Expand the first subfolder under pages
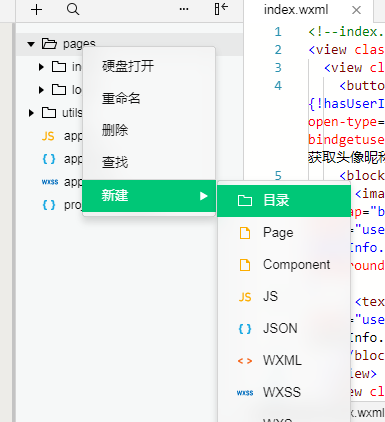 coord(41,67)
